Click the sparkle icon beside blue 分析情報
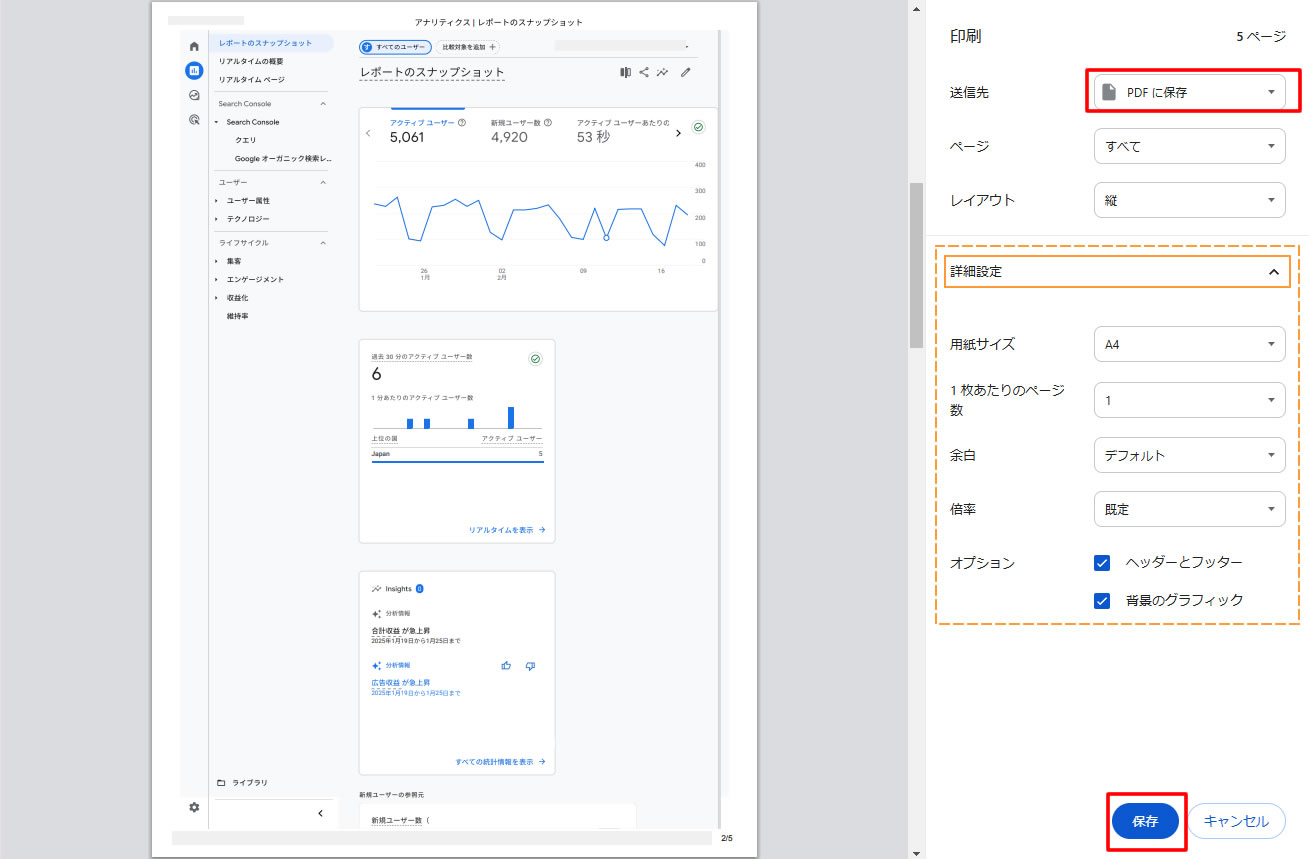 tap(376, 665)
